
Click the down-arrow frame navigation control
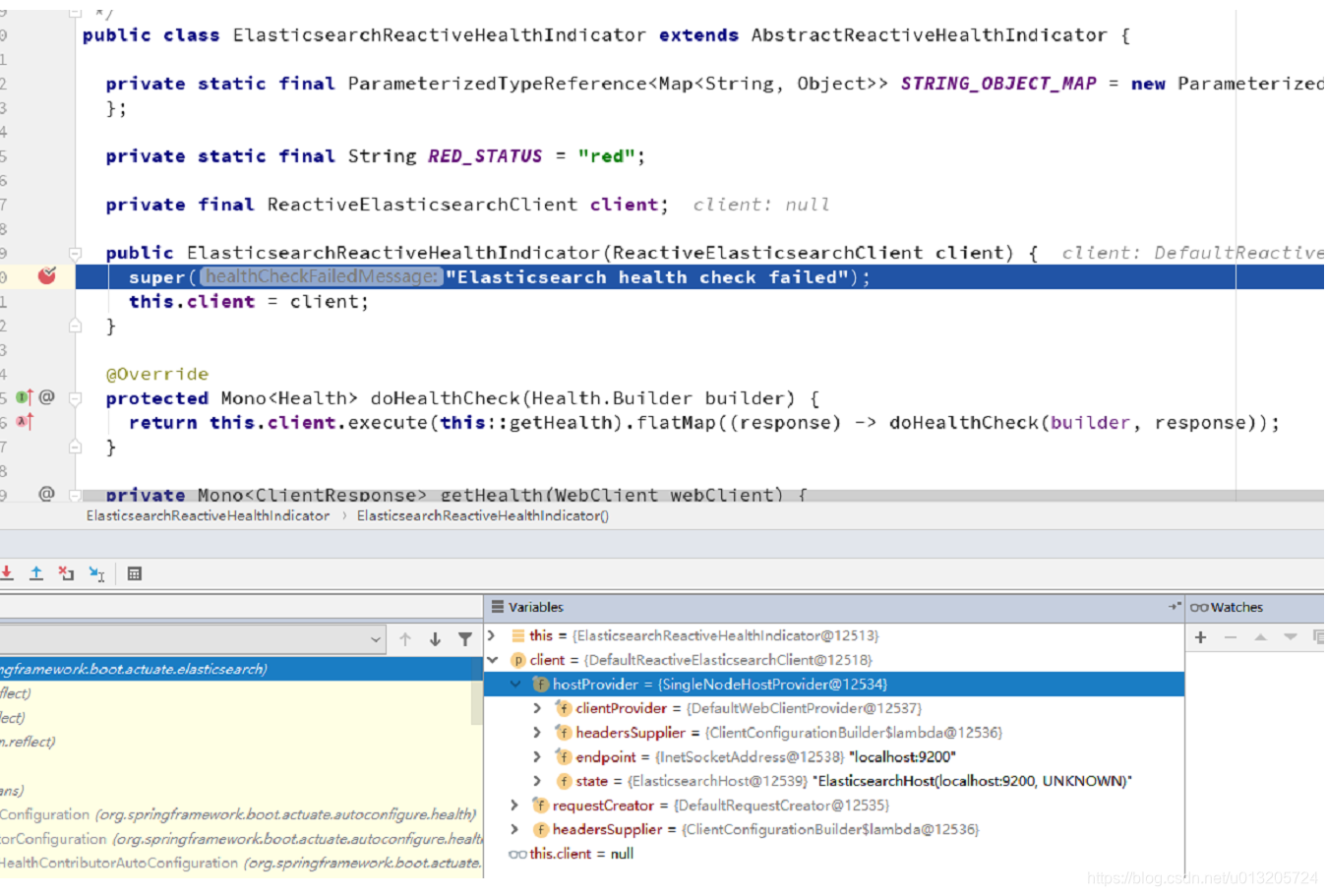point(436,639)
